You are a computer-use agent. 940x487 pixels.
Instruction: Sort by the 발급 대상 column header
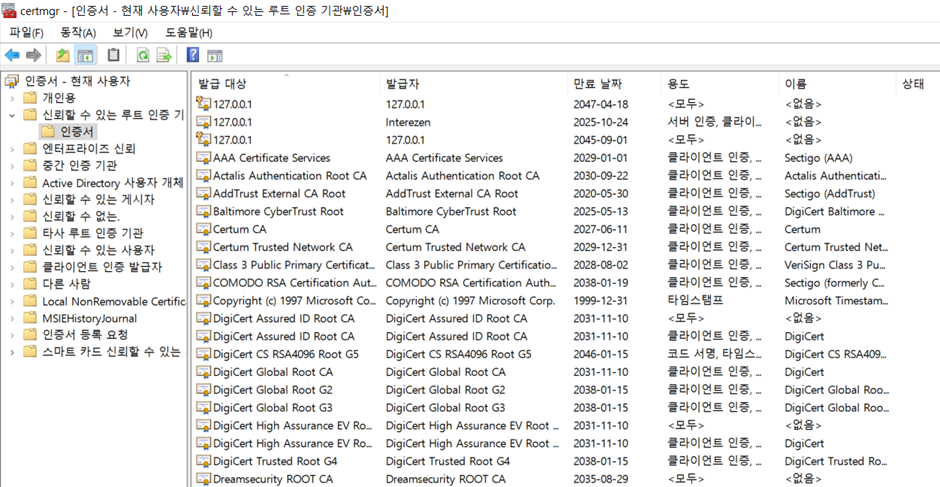285,84
